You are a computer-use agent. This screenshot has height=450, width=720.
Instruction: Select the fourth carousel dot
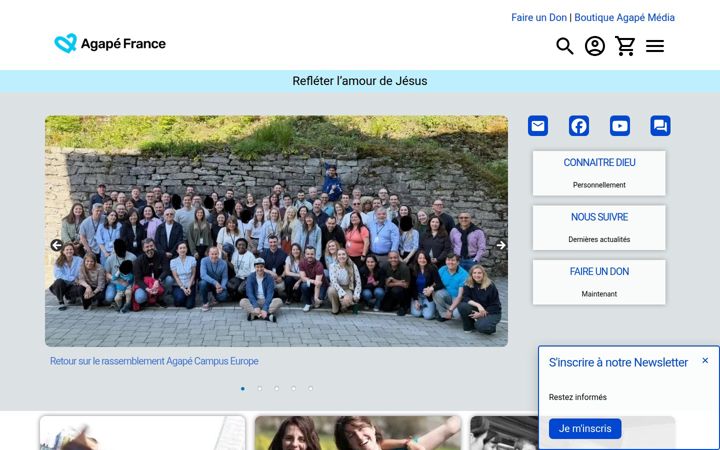pyautogui.click(x=293, y=388)
